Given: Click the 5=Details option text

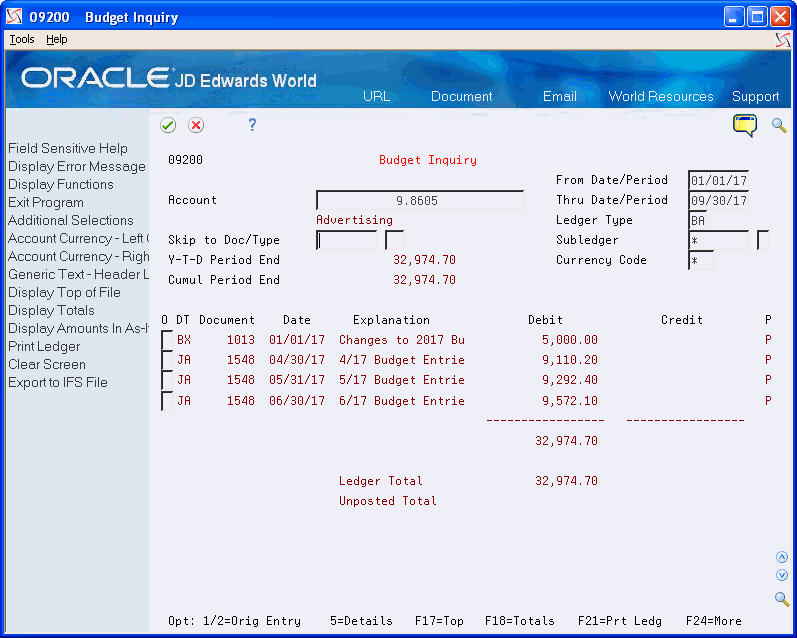Looking at the screenshot, I should 361,621.
